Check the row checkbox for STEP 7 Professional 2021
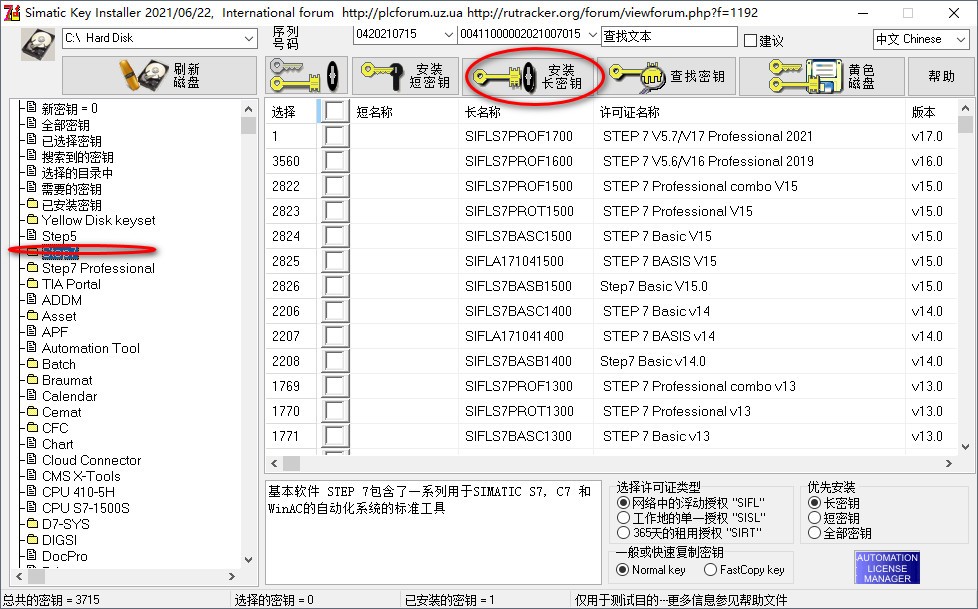The image size is (978, 609). click(335, 136)
